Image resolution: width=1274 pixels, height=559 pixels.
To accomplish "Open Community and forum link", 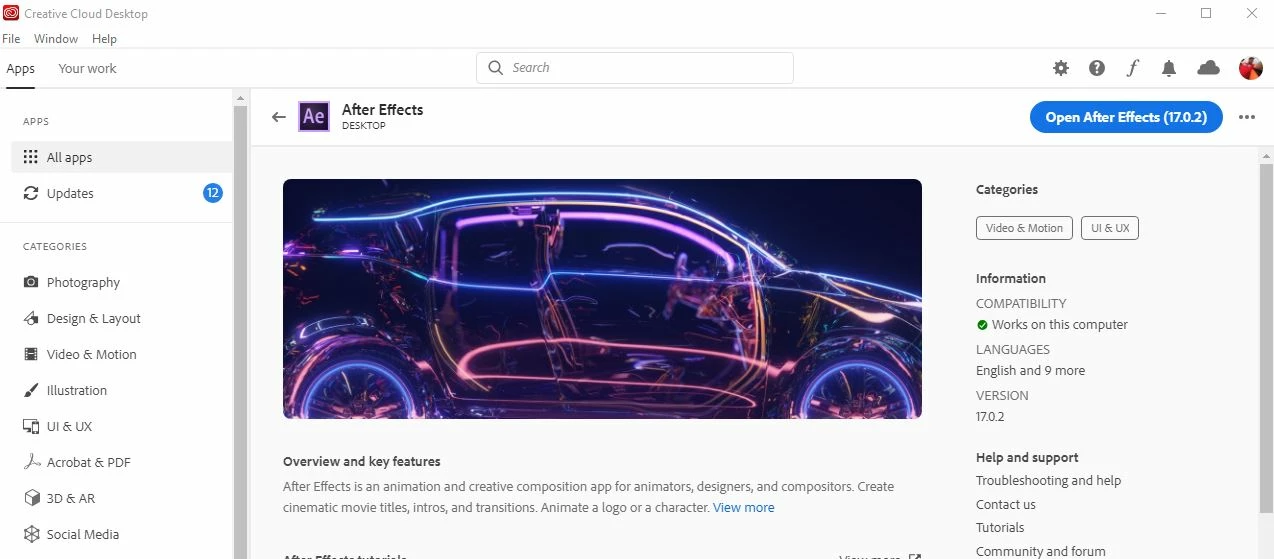I will tap(1041, 551).
